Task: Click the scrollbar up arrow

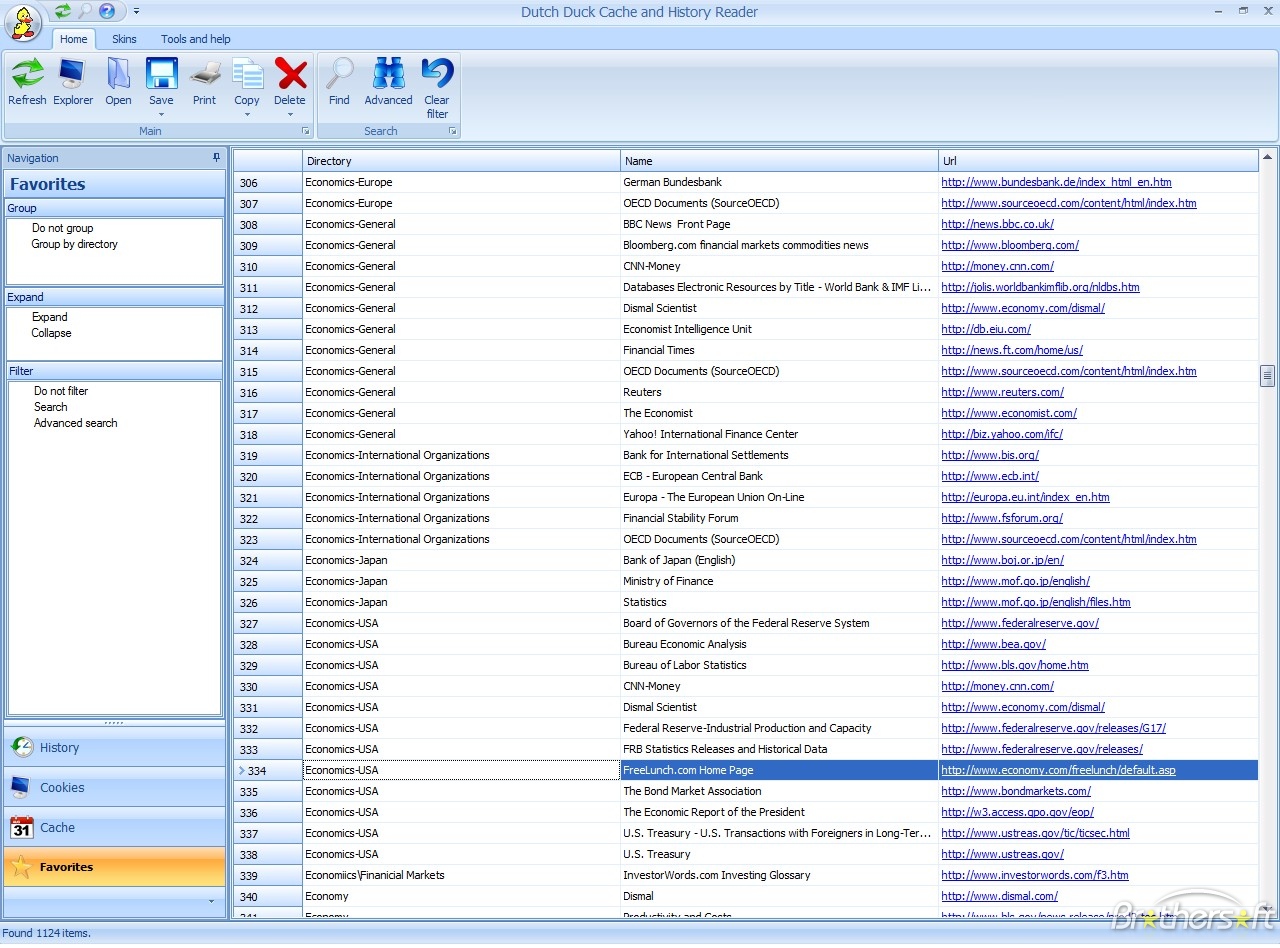Action: (x=1267, y=157)
